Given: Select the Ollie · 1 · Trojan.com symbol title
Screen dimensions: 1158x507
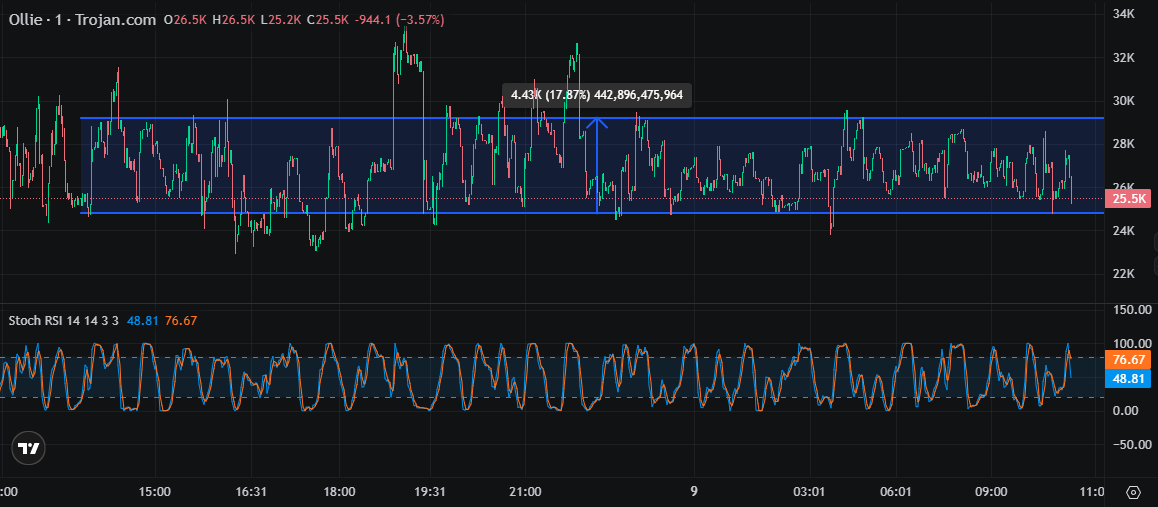Looking at the screenshot, I should [83, 20].
